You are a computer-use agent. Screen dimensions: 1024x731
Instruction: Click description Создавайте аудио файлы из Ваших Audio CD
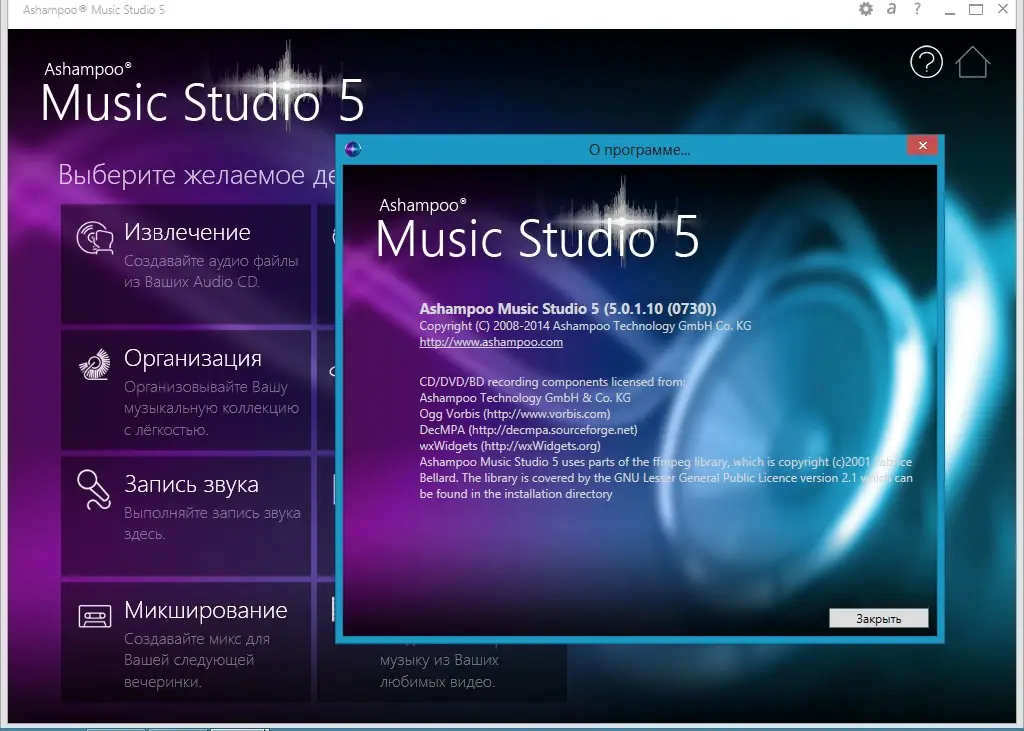211,271
